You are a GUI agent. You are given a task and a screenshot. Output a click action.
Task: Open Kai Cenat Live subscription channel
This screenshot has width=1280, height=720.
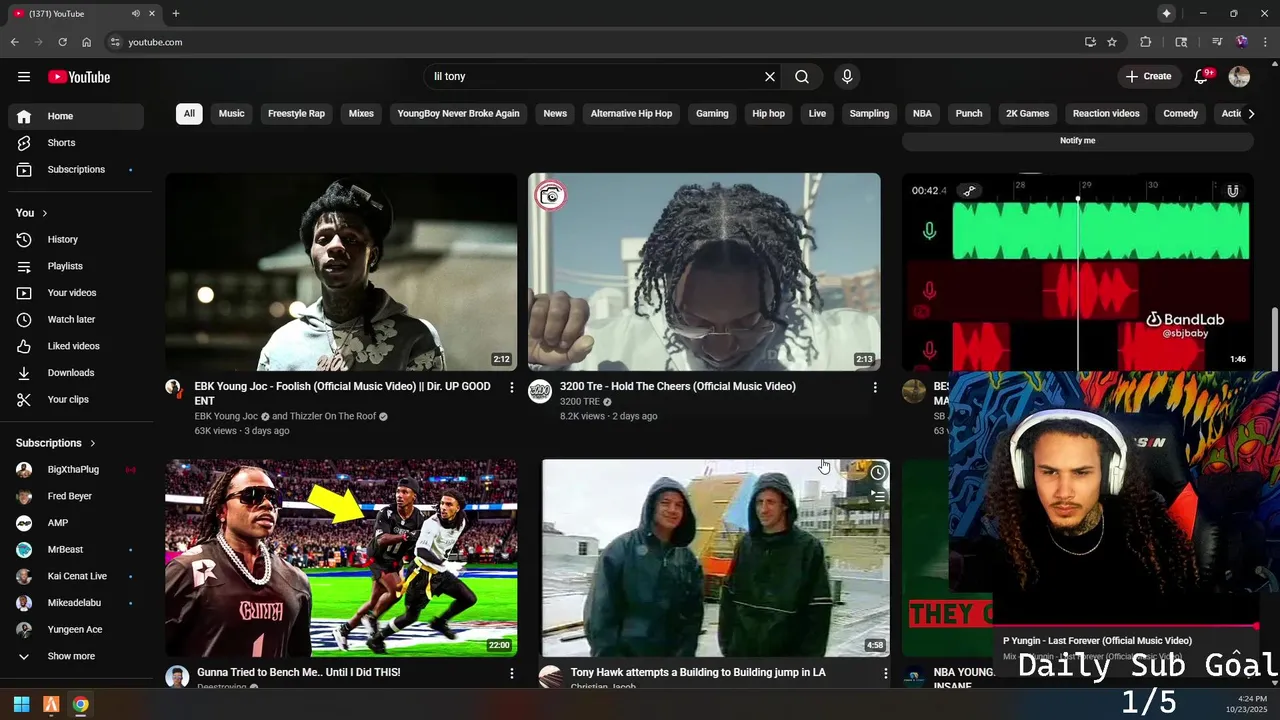coord(76,577)
